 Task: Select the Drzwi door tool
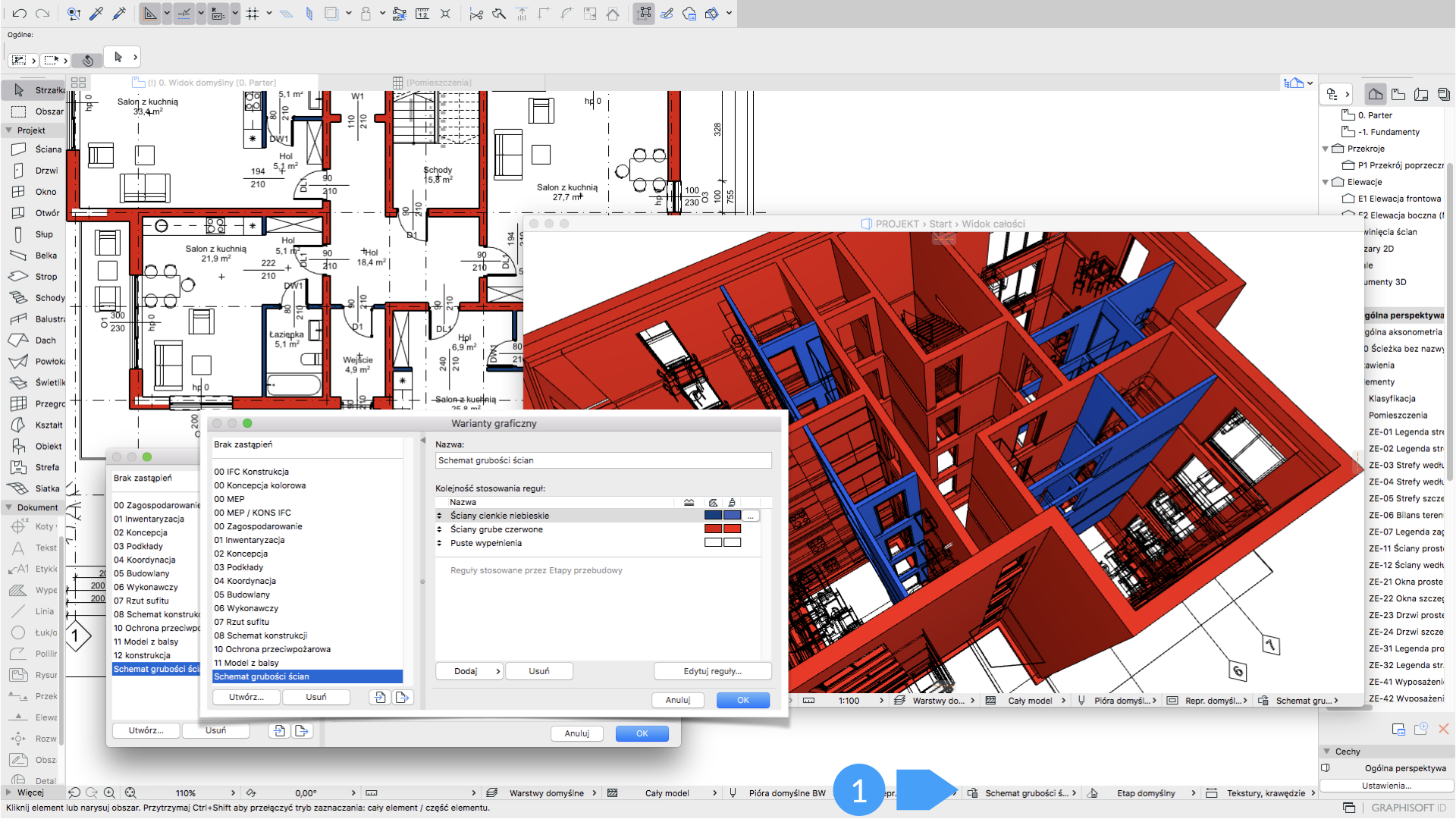pyautogui.click(x=33, y=171)
